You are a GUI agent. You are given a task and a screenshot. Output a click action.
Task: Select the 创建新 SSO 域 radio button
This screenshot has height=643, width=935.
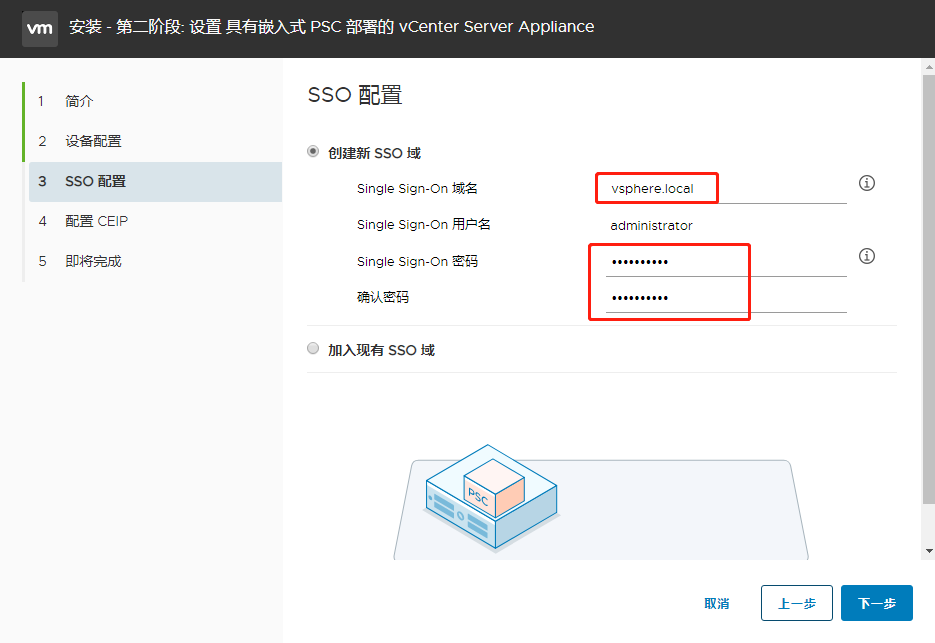coord(313,152)
